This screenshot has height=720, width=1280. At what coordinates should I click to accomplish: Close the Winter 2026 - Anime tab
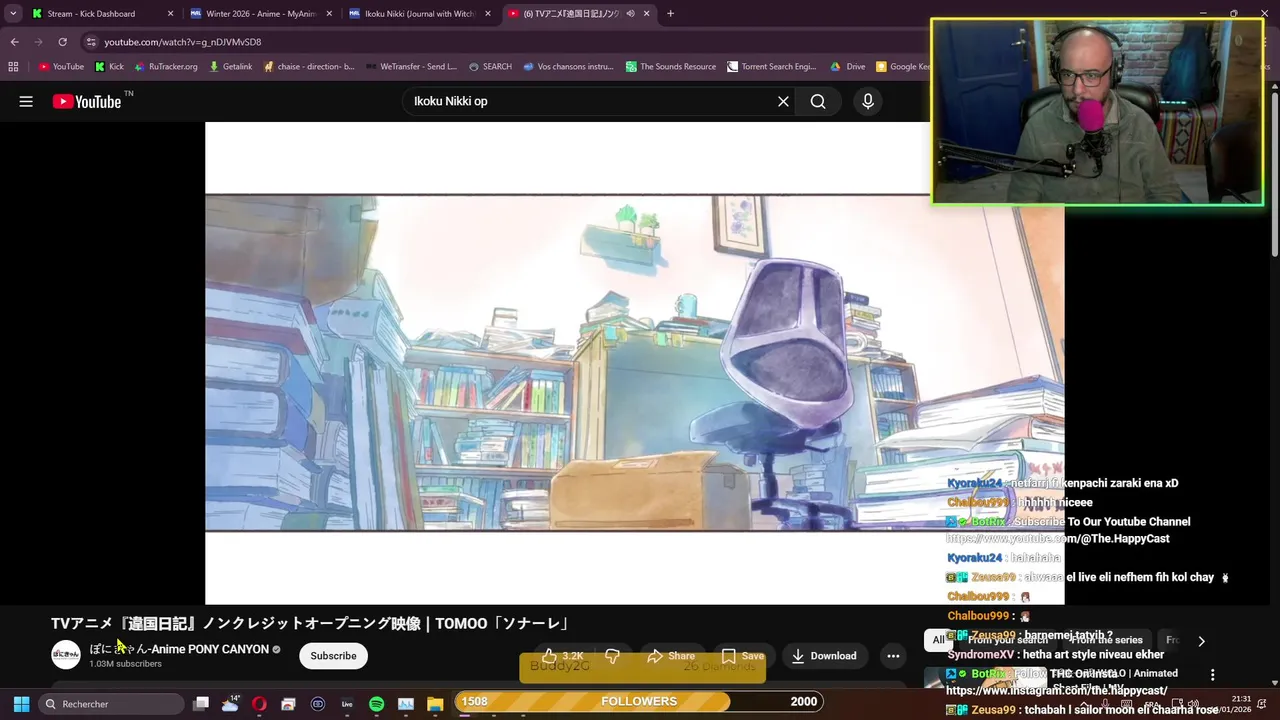click(x=328, y=14)
